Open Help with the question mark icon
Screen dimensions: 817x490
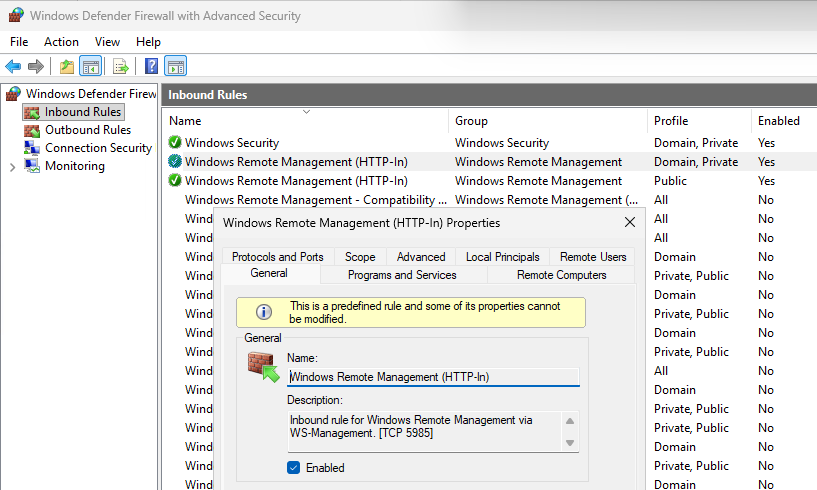[151, 66]
